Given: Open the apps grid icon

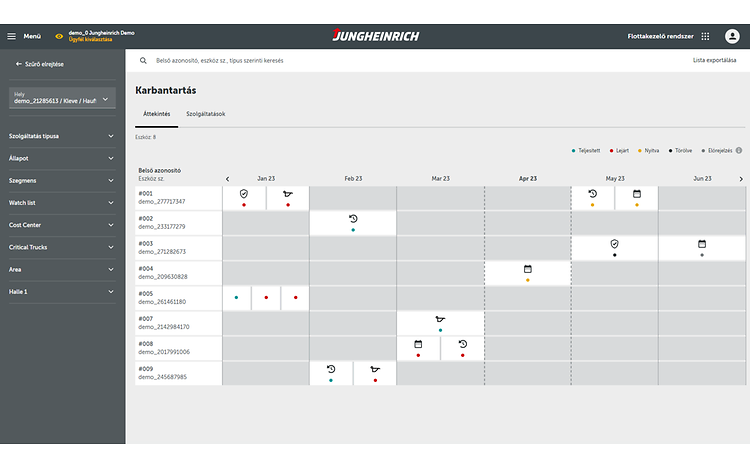Looking at the screenshot, I should point(705,36).
